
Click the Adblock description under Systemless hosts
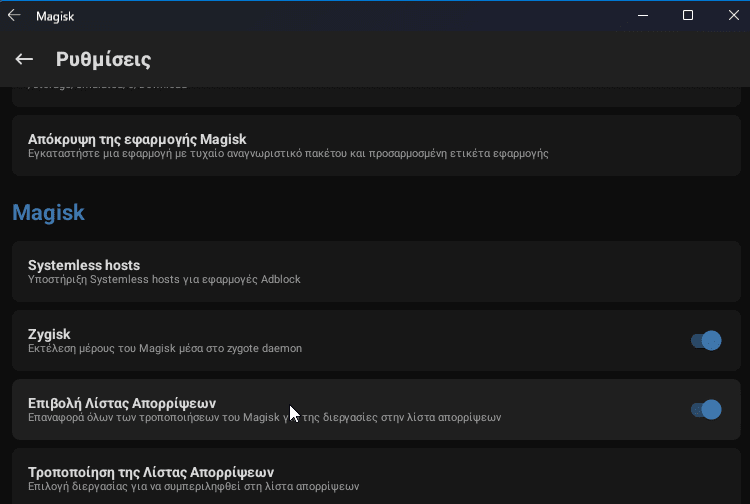[x=164, y=279]
